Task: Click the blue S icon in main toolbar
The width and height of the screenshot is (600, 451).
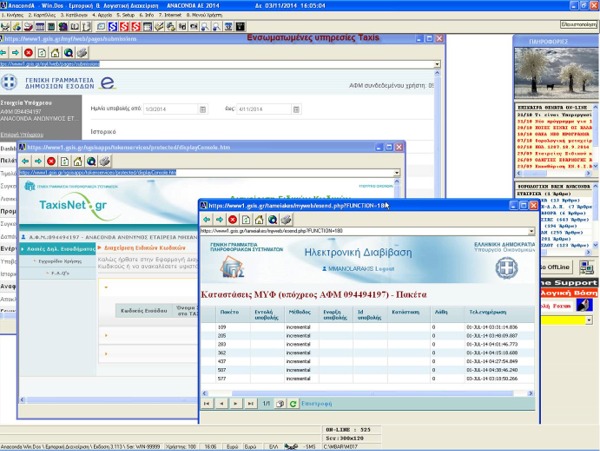Action: point(112,26)
